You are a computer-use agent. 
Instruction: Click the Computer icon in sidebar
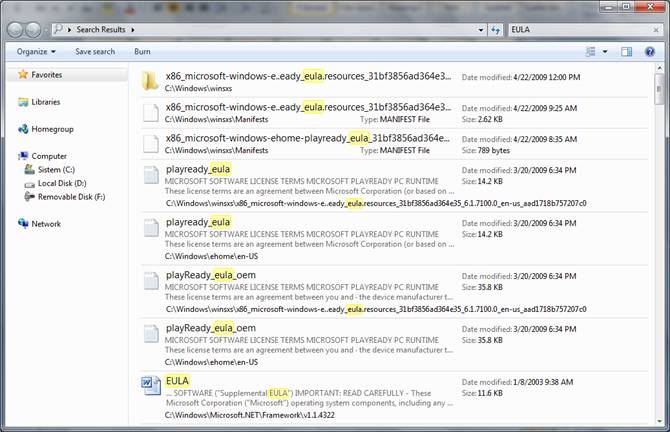coord(23,156)
